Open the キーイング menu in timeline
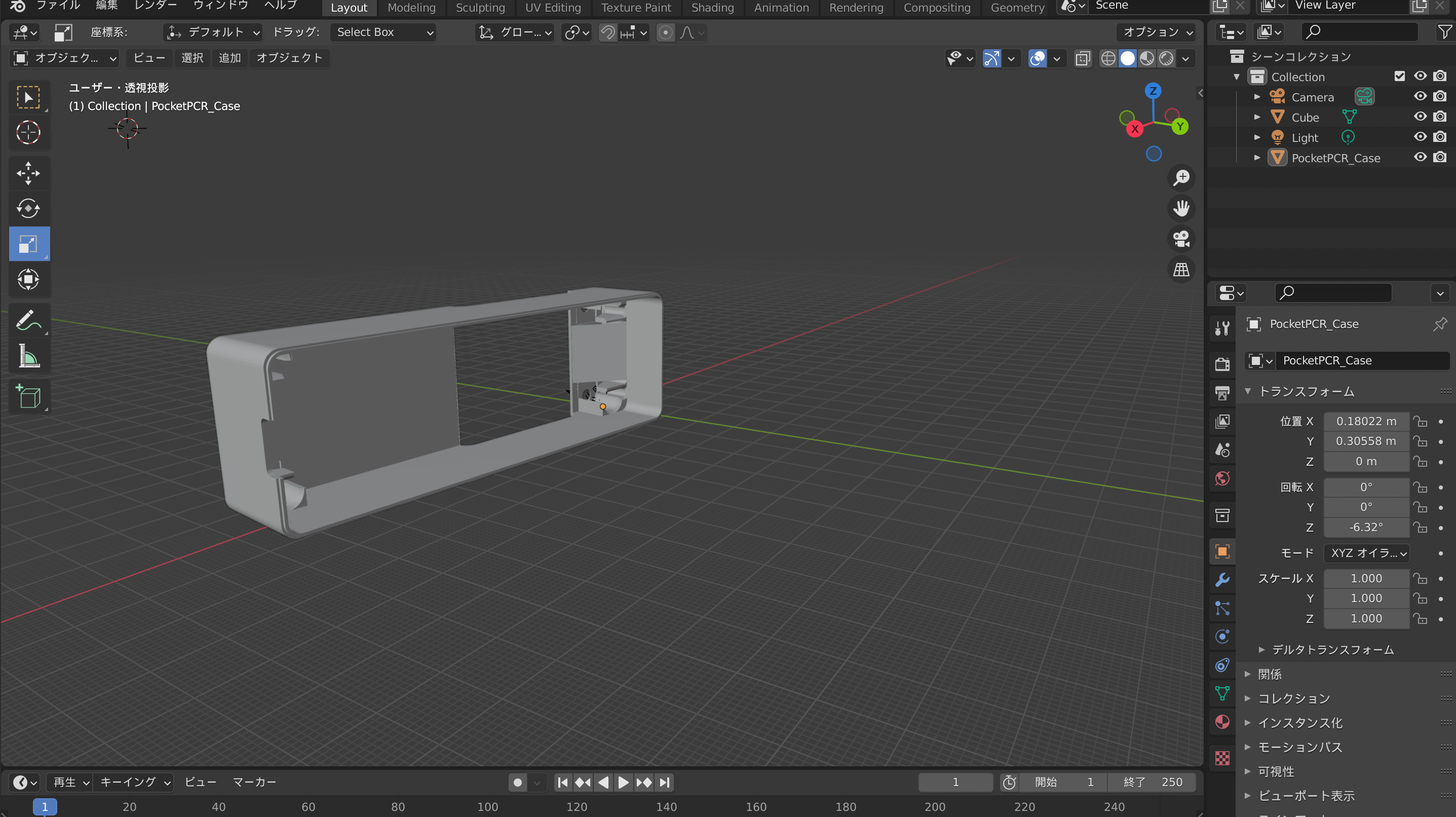1456x817 pixels. (x=134, y=782)
